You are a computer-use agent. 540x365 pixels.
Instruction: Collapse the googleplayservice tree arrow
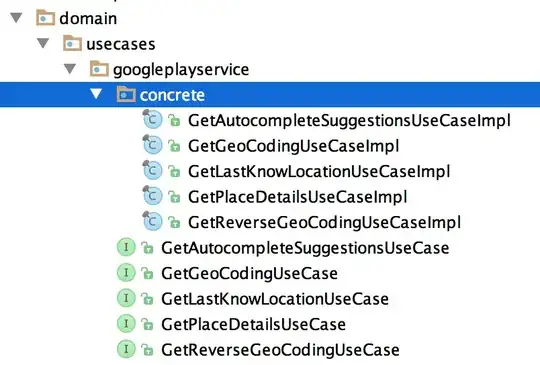tap(70, 69)
